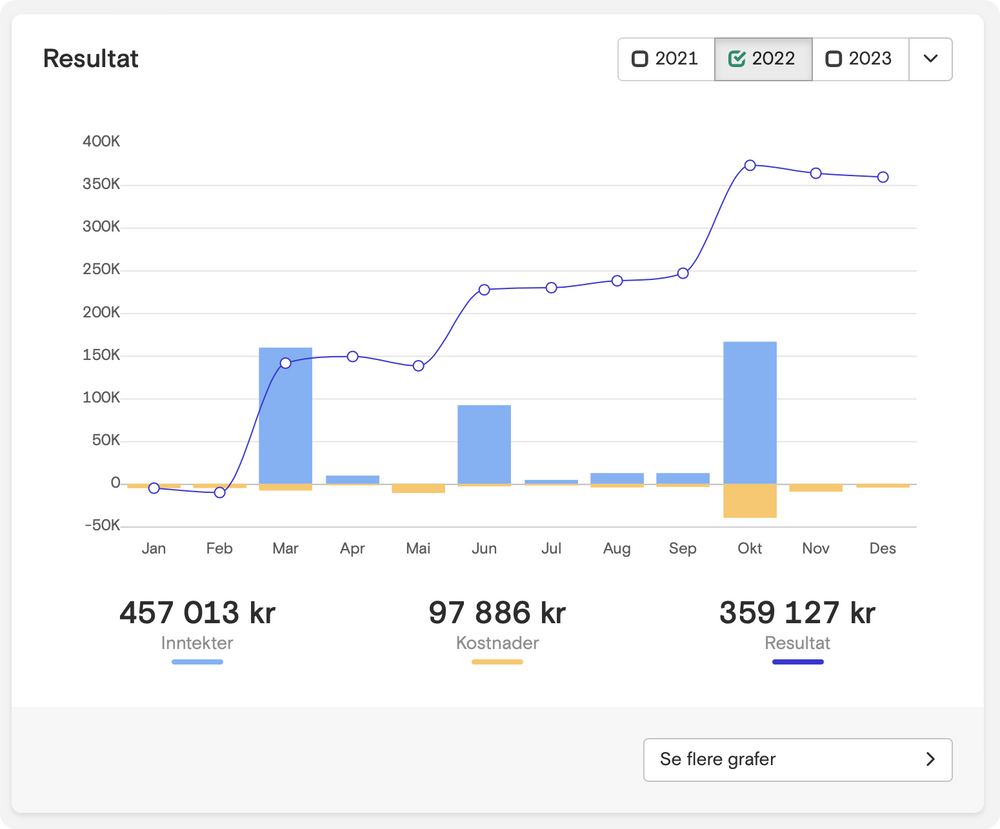1000x829 pixels.
Task: Click the blue Inntekter legend swatch
Action: (197, 662)
